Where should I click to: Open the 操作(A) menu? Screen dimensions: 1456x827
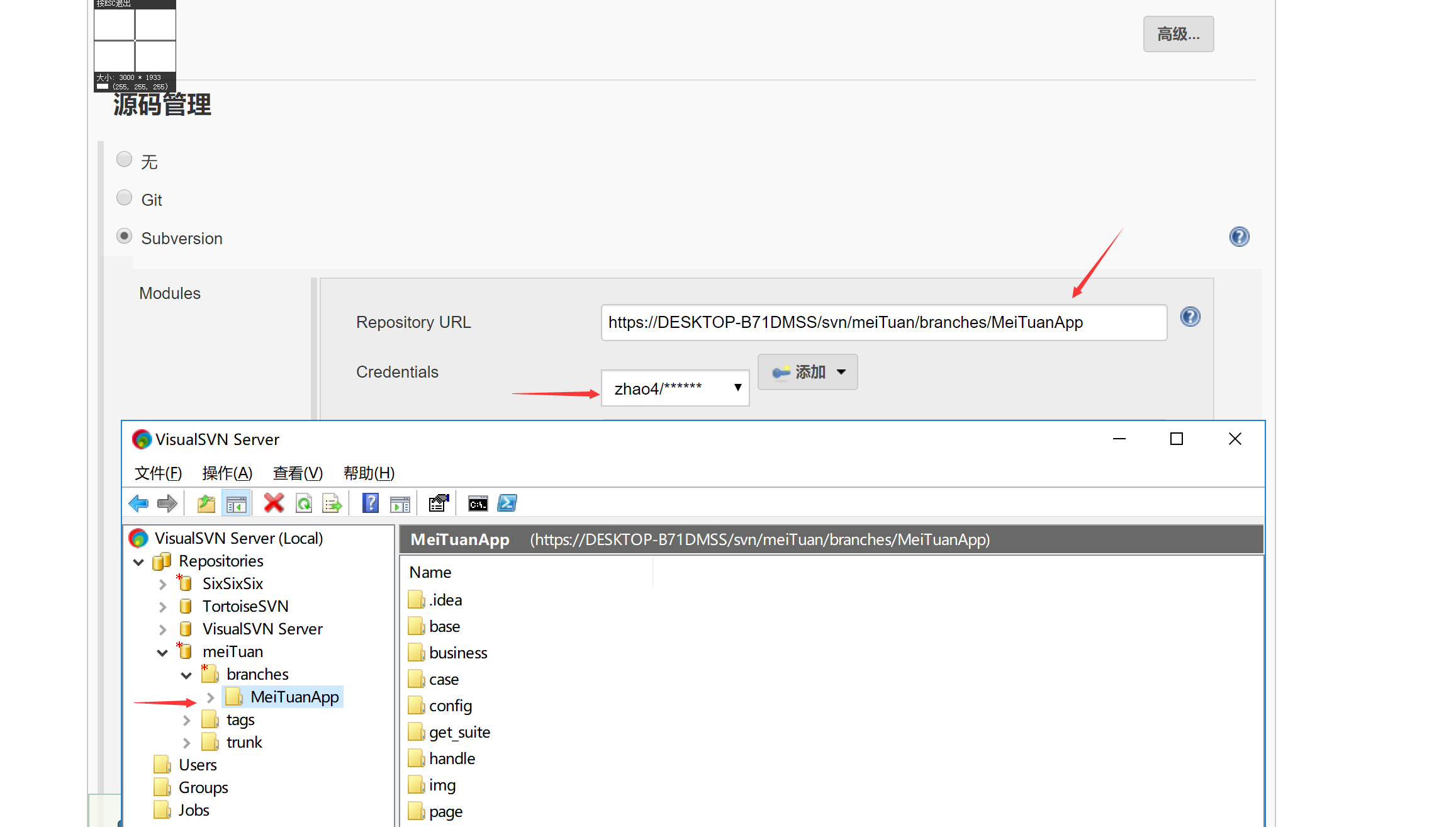point(228,473)
